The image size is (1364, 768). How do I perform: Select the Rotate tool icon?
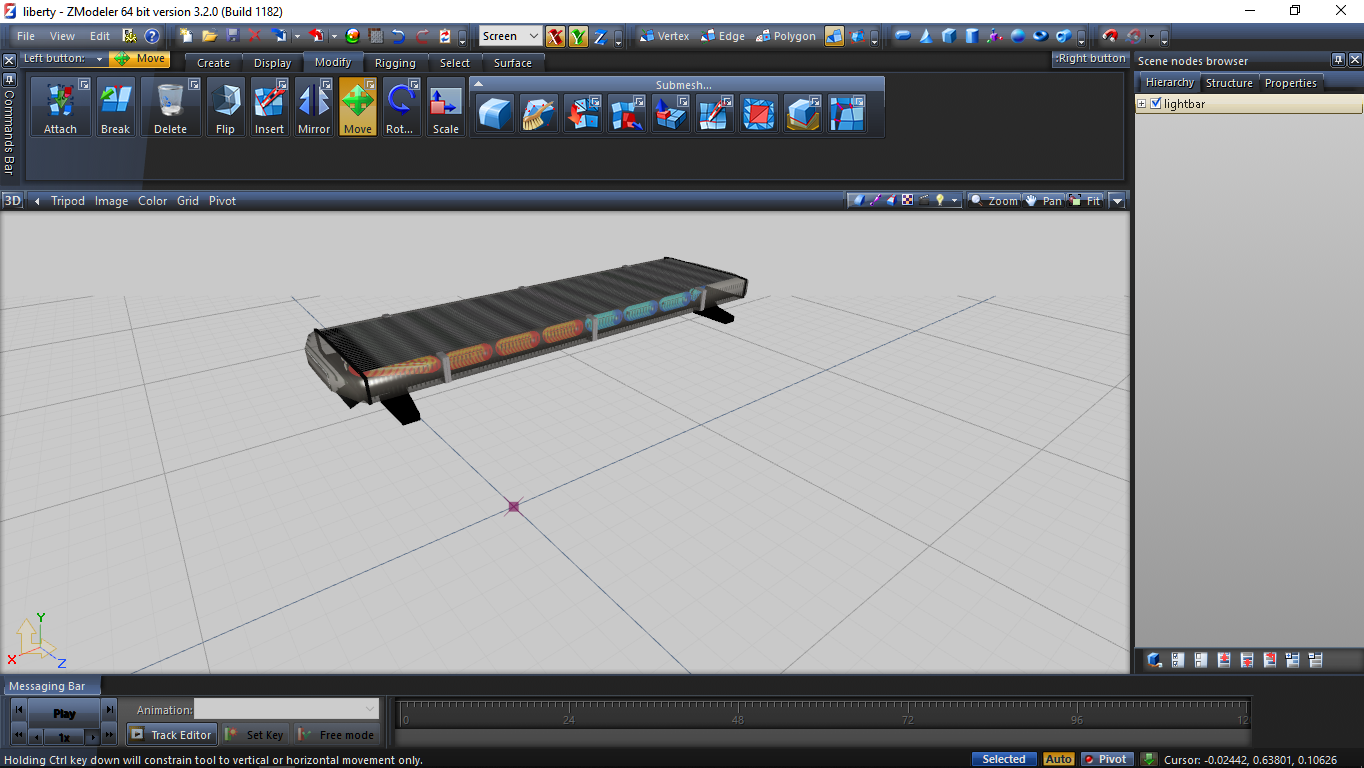pyautogui.click(x=399, y=107)
